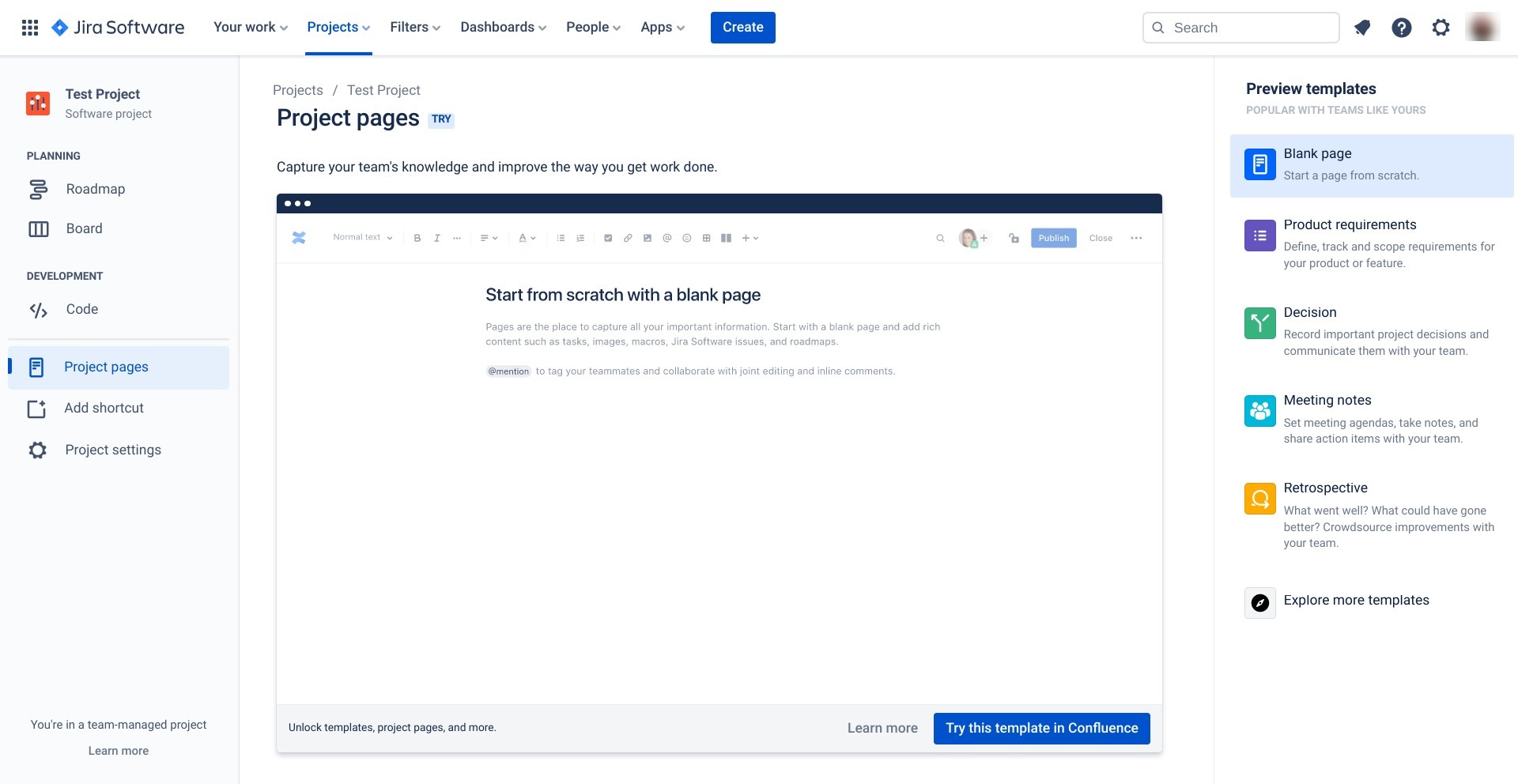The image size is (1518, 784).
Task: Click the Retrospective template icon
Action: point(1260,499)
